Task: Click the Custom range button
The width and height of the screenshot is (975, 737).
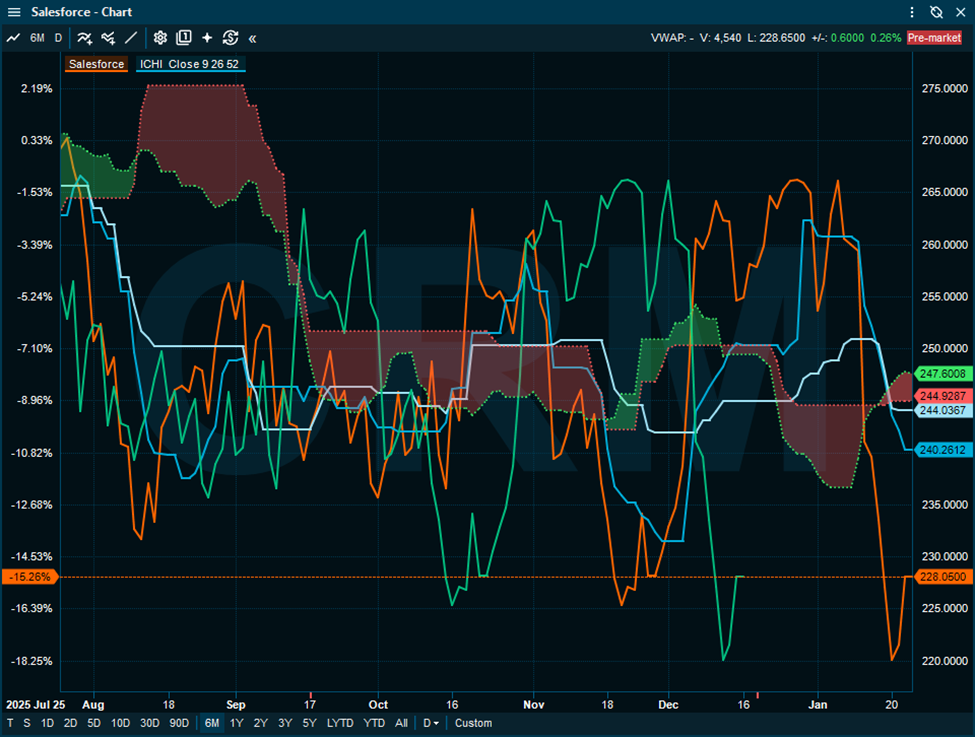Action: point(473,723)
